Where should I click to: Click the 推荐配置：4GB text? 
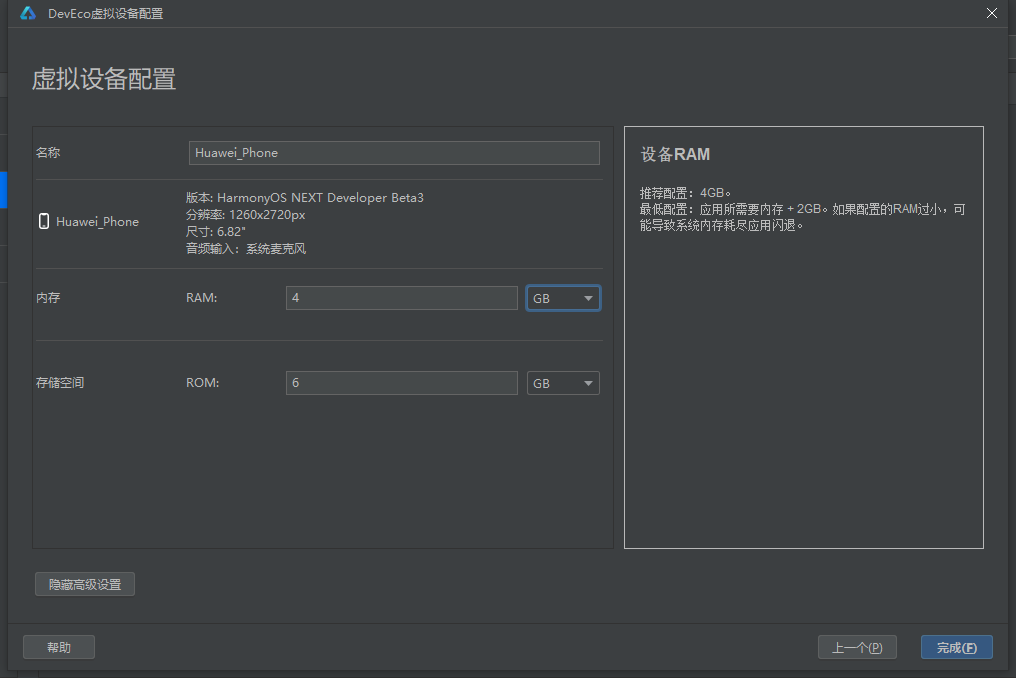(x=686, y=193)
